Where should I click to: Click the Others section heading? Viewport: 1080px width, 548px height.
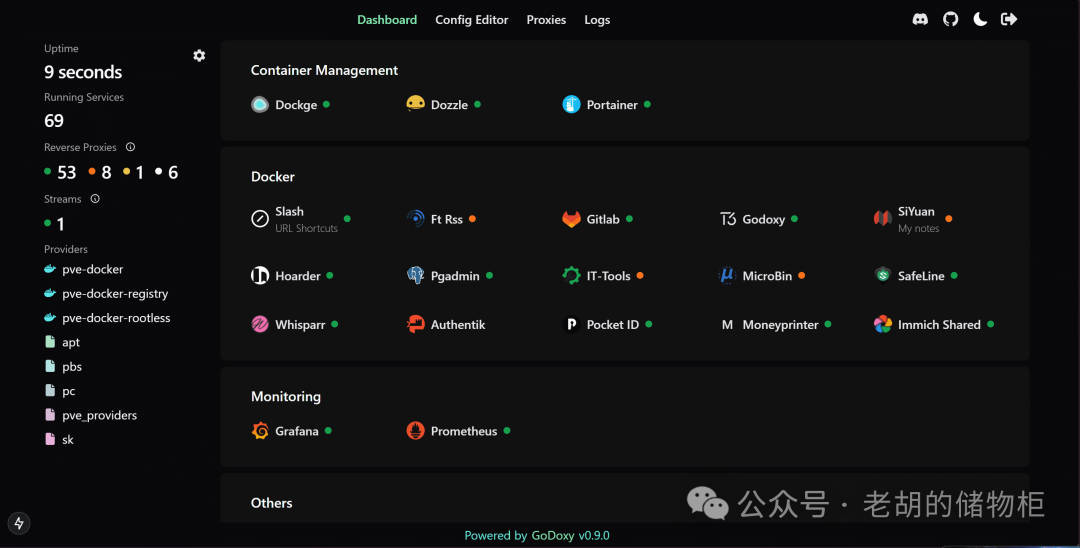click(x=271, y=503)
